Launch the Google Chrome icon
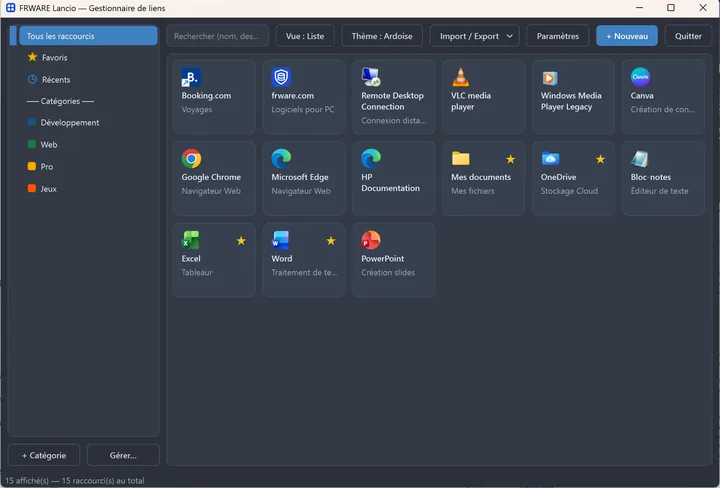Screen dimensions: 720x488 191,159
